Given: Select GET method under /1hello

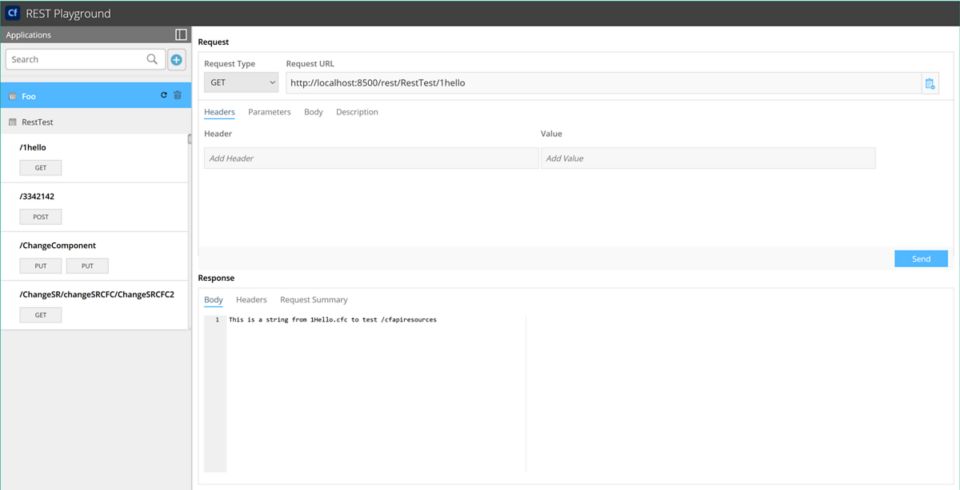Looking at the screenshot, I should (41, 168).
